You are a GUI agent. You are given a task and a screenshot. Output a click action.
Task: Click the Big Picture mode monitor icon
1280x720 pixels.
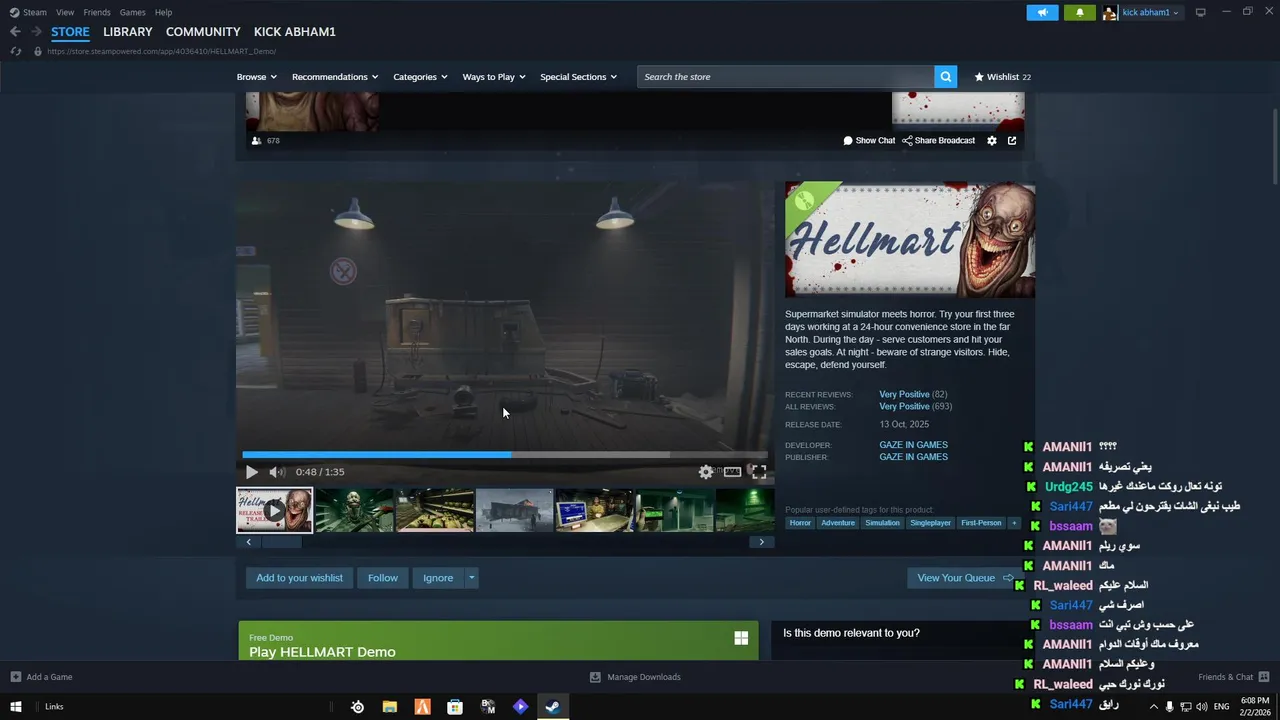click(x=1200, y=12)
